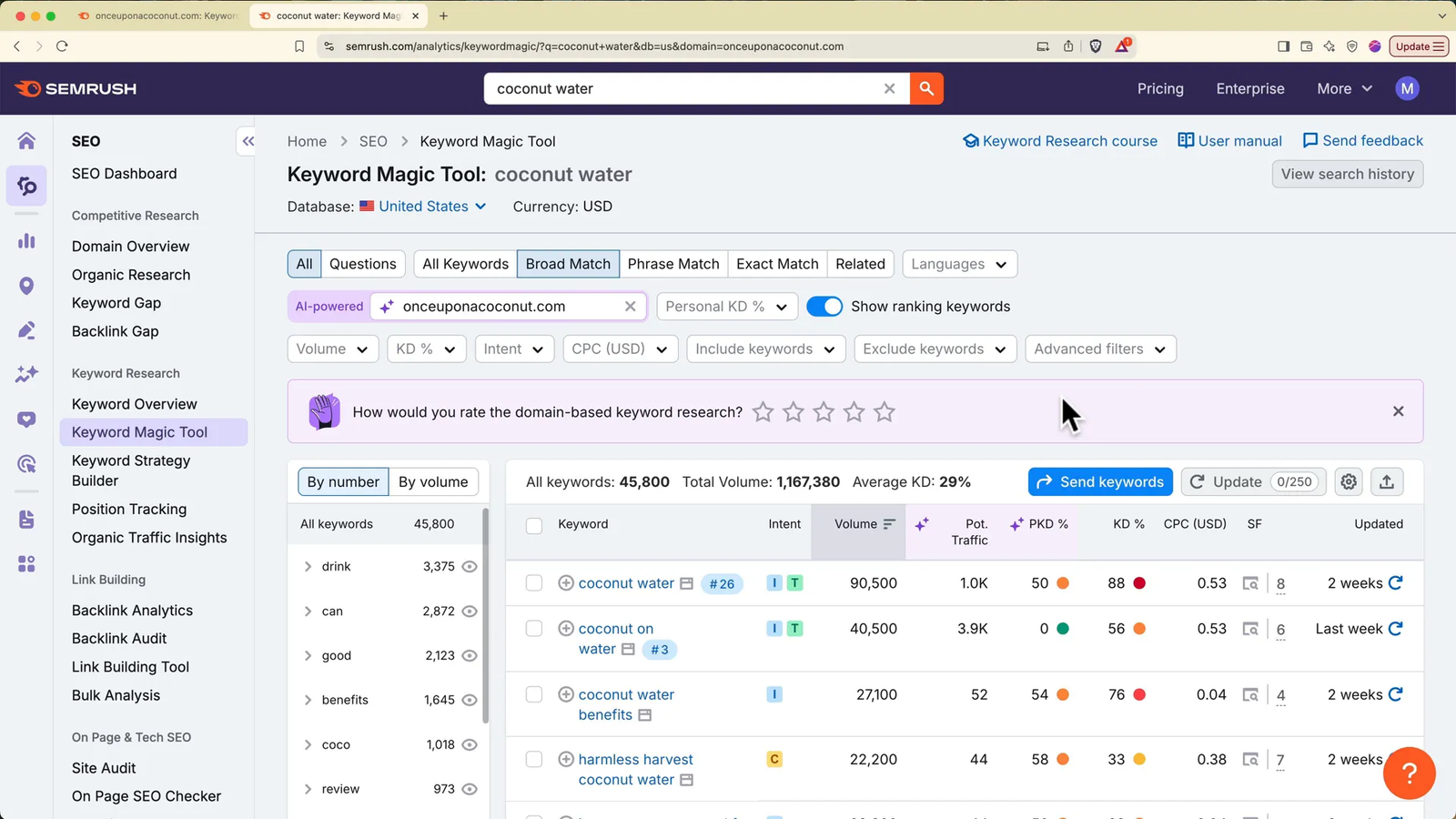
Task: Click the Brave shield icon
Action: click(1096, 46)
